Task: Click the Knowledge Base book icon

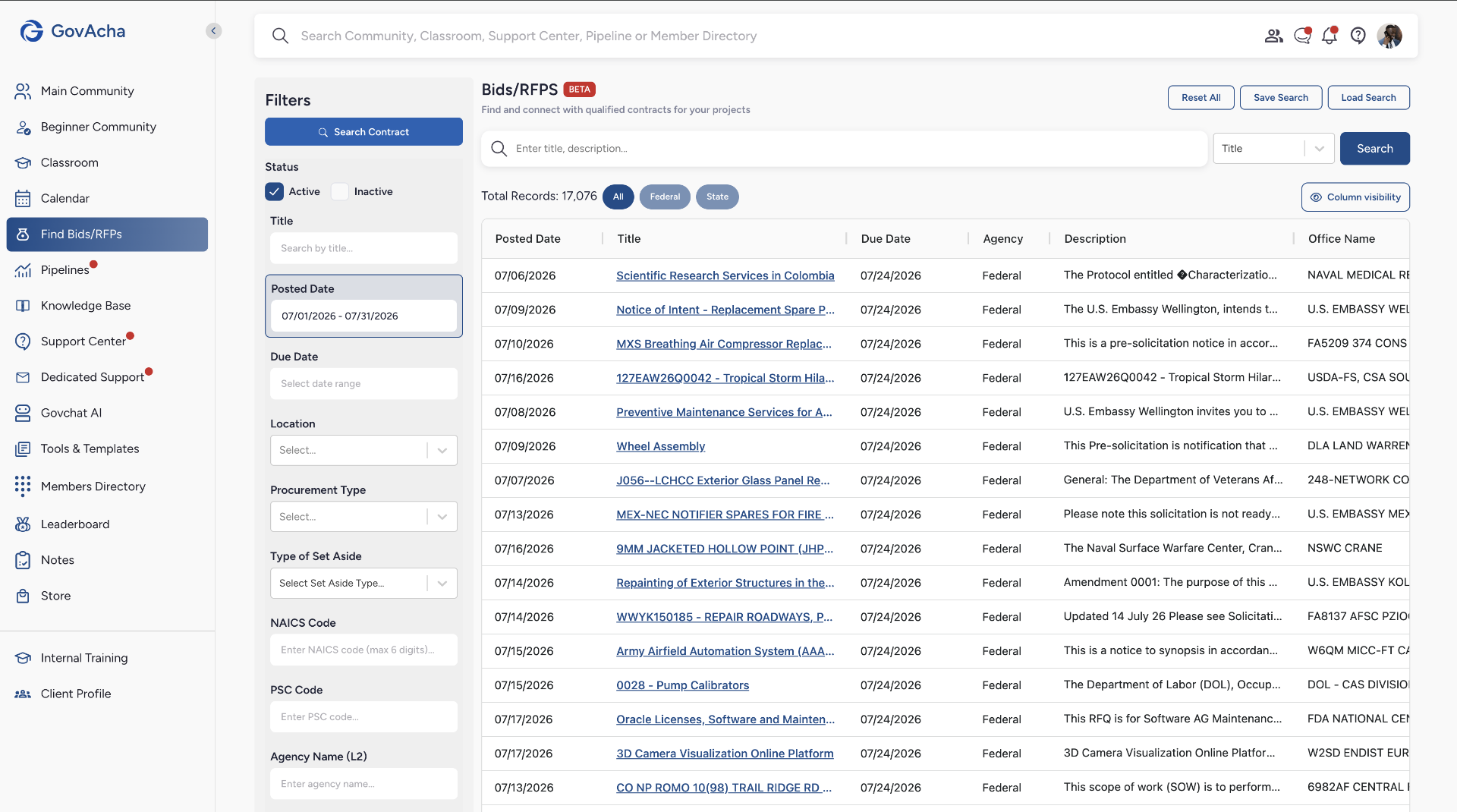Action: pyautogui.click(x=23, y=306)
